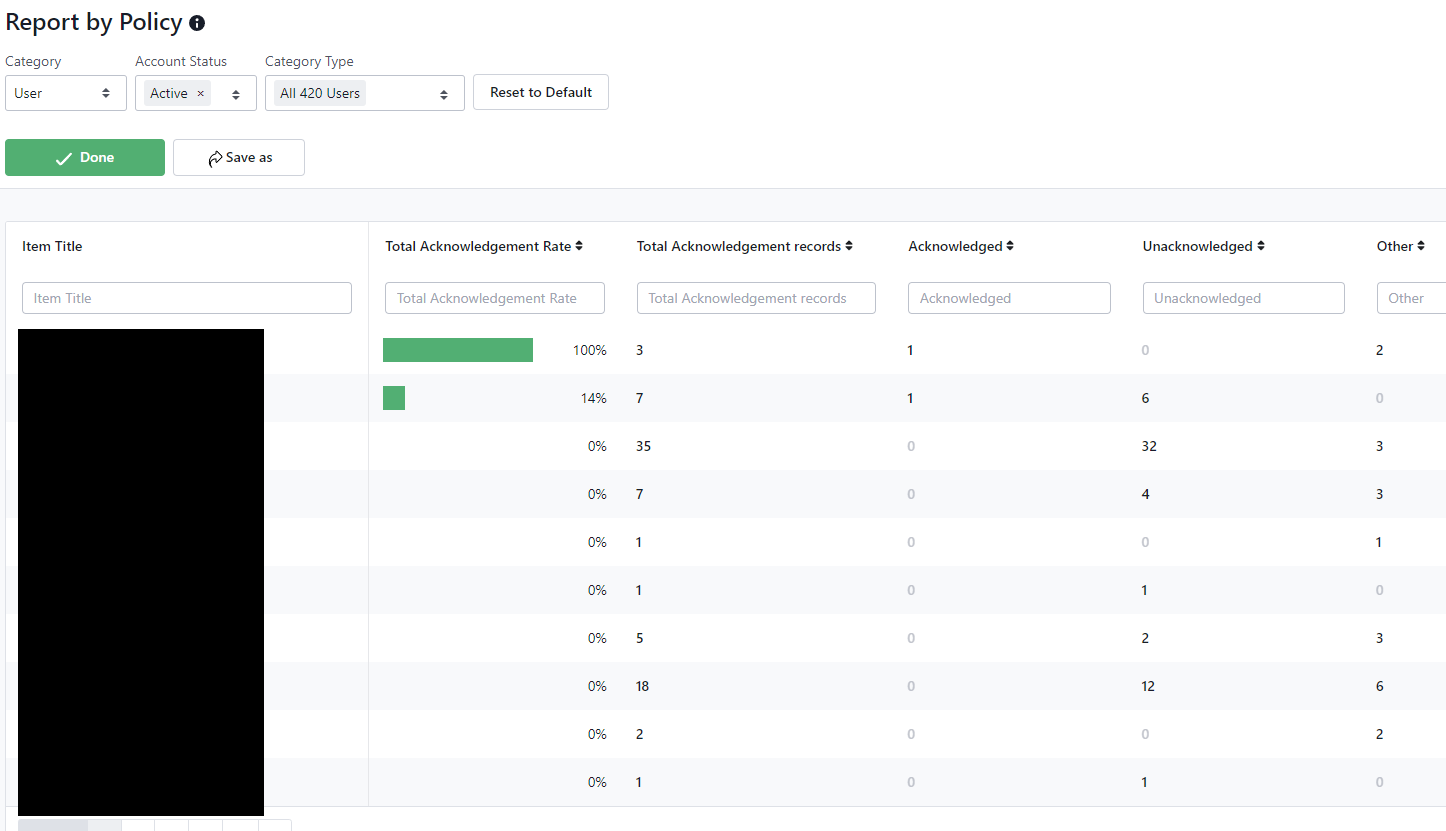Click the Total Acknowledgement records filter input
Image resolution: width=1446 pixels, height=831 pixels.
point(756,298)
